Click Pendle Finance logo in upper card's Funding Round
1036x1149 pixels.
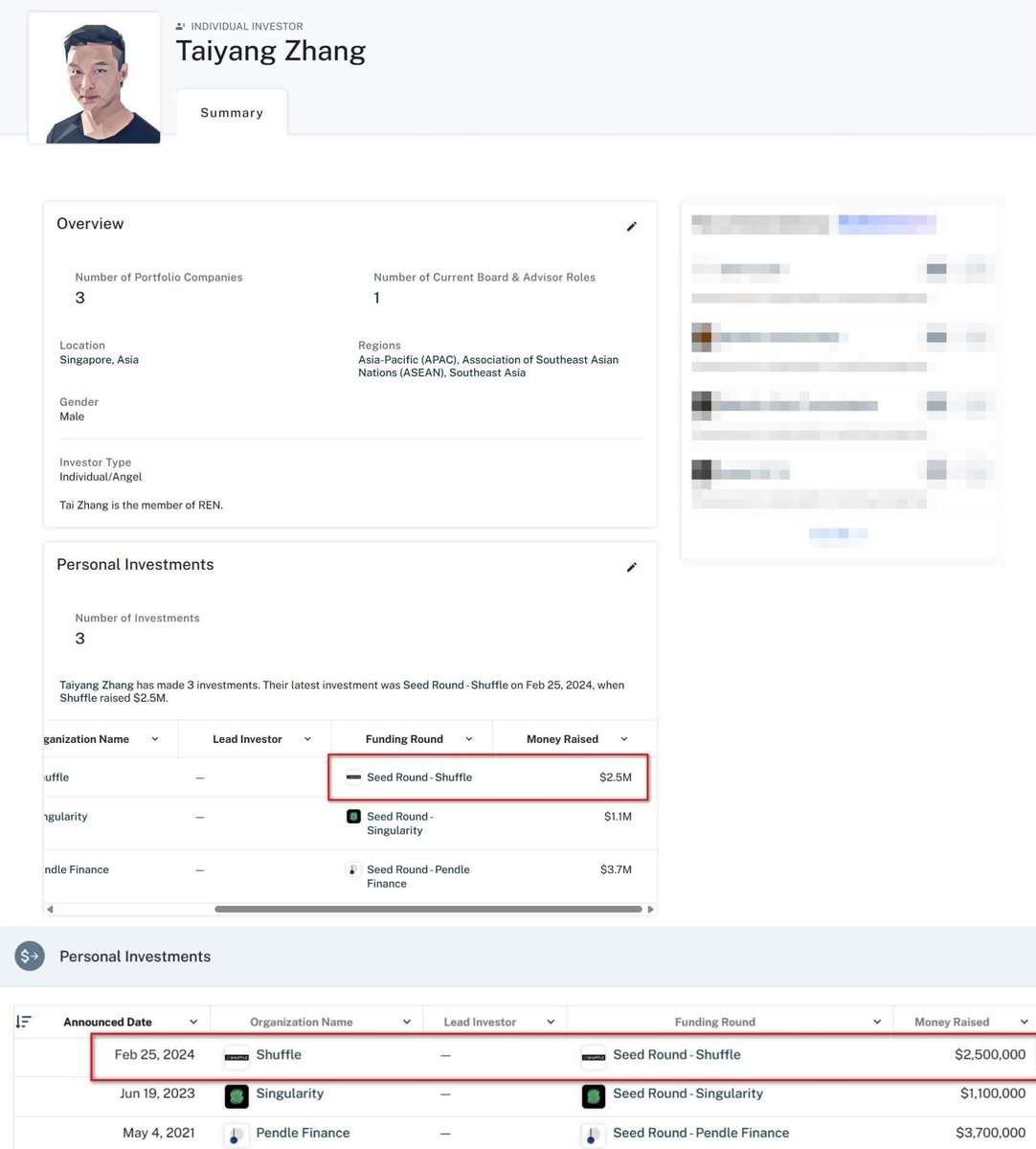pos(353,870)
